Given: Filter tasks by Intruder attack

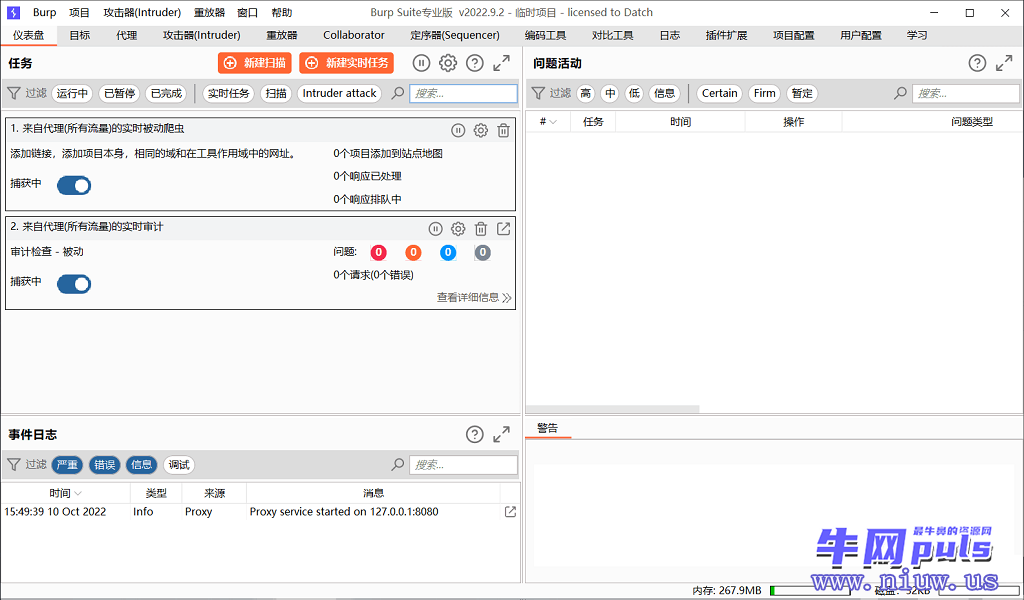Looking at the screenshot, I should tap(340, 93).
